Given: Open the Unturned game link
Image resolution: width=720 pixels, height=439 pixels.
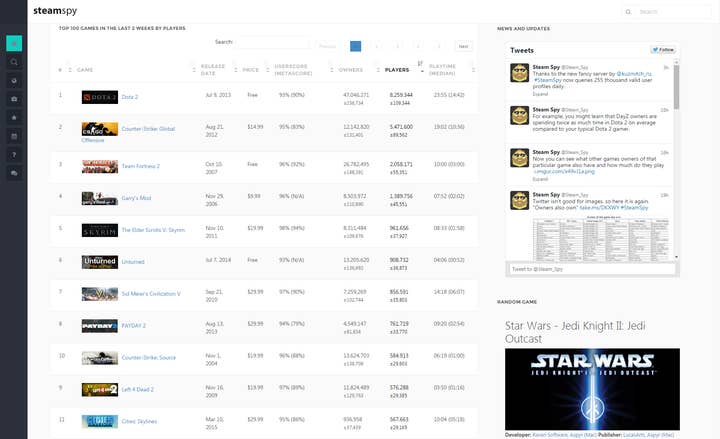Looking at the screenshot, I should click(x=133, y=262).
